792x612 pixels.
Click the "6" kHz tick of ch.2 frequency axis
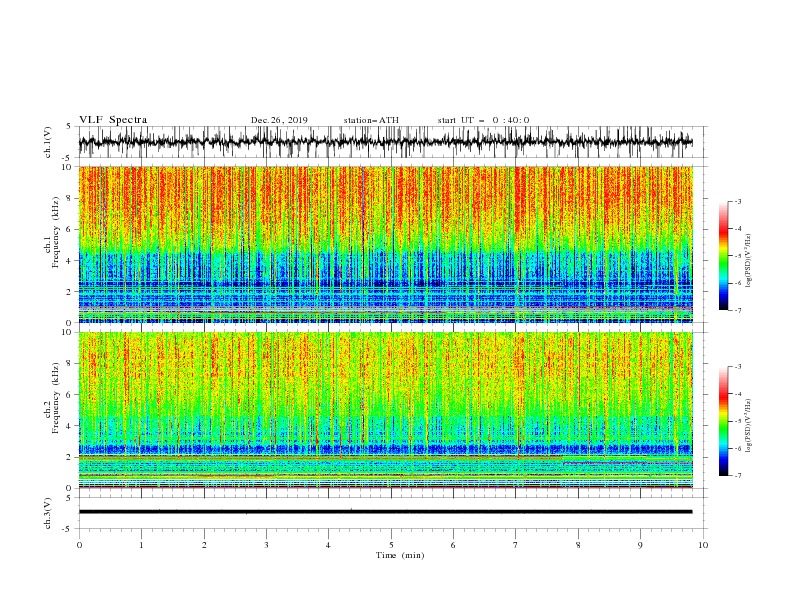pyautogui.click(x=70, y=395)
